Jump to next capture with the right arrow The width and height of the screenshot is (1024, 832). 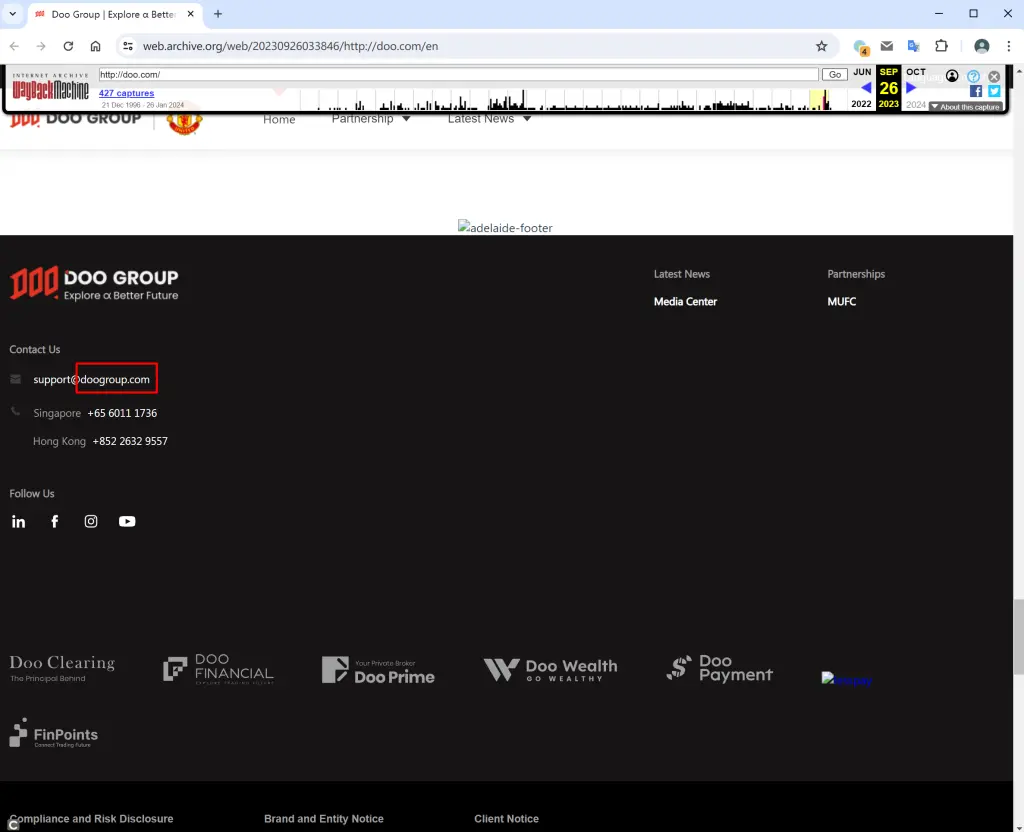(x=912, y=88)
